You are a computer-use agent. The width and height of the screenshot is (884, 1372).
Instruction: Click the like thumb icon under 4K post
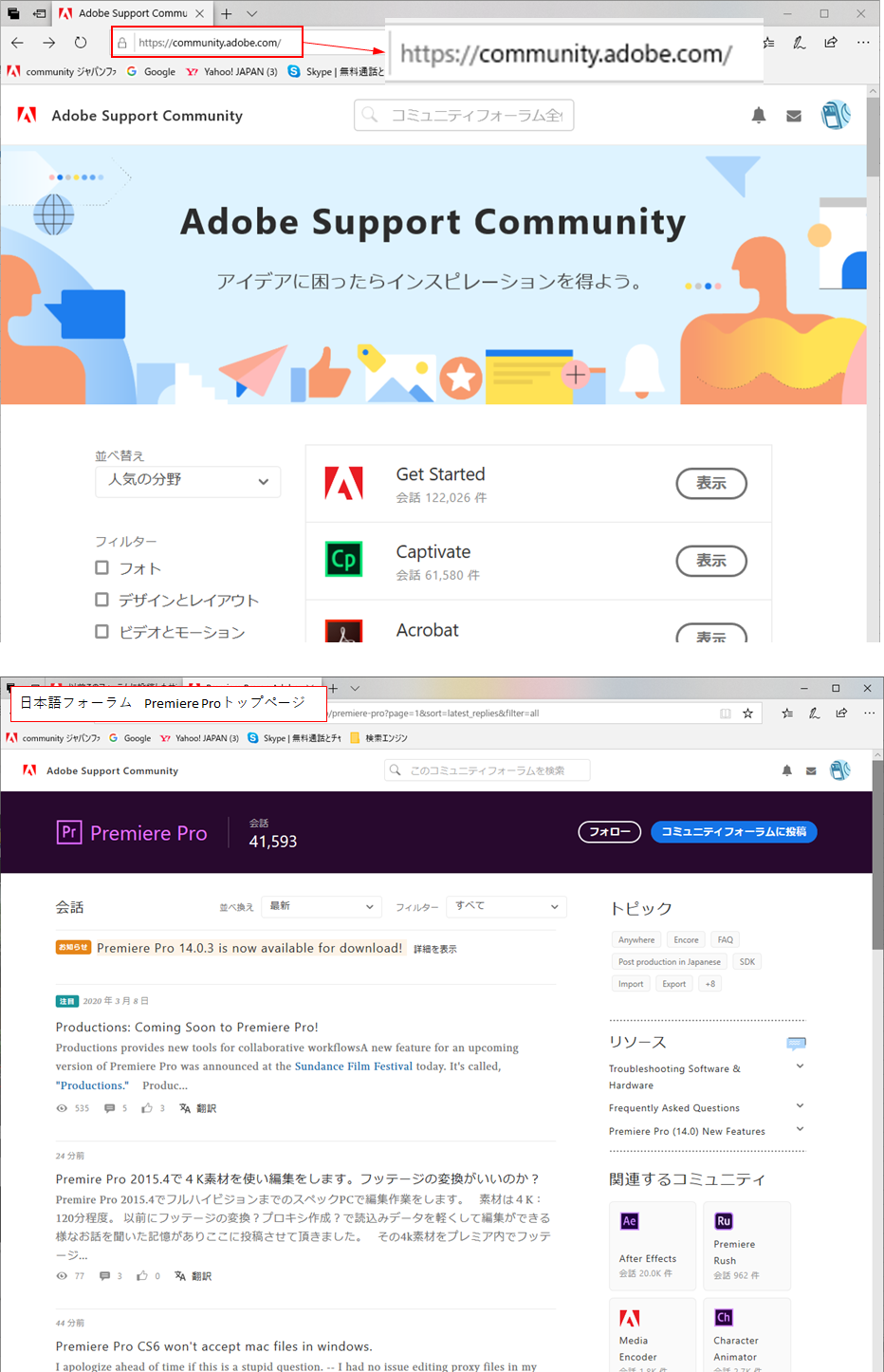[x=142, y=1276]
